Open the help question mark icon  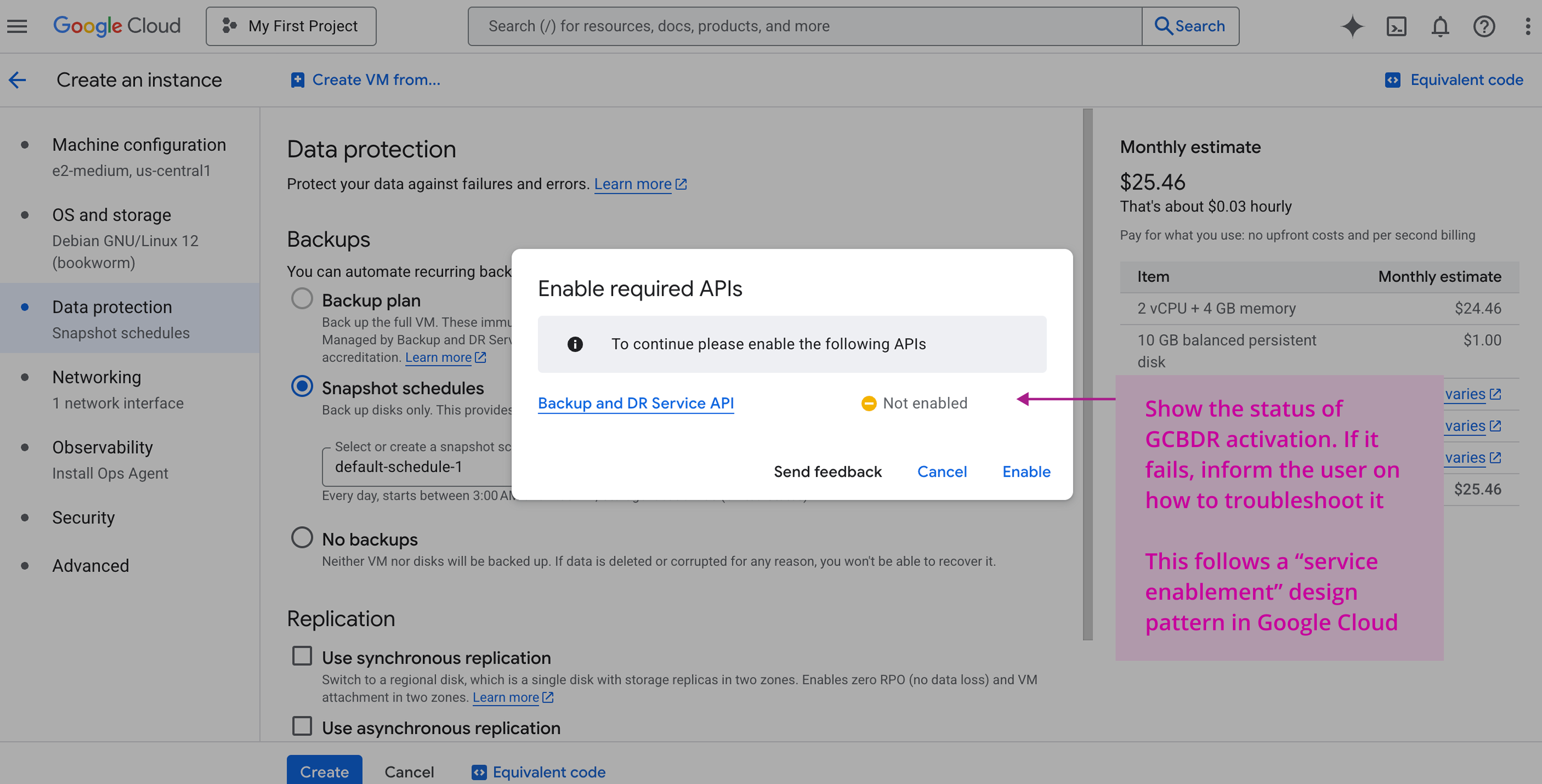pyautogui.click(x=1485, y=26)
